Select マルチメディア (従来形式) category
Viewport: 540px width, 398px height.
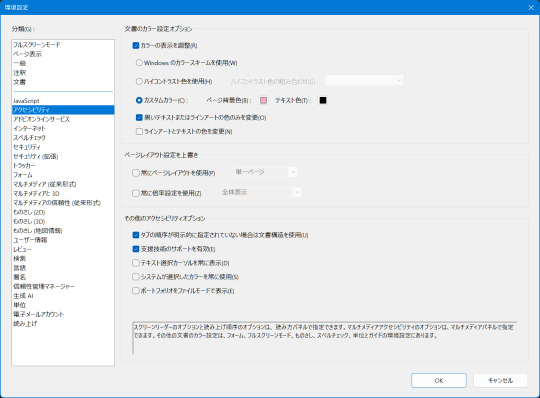click(x=63, y=184)
